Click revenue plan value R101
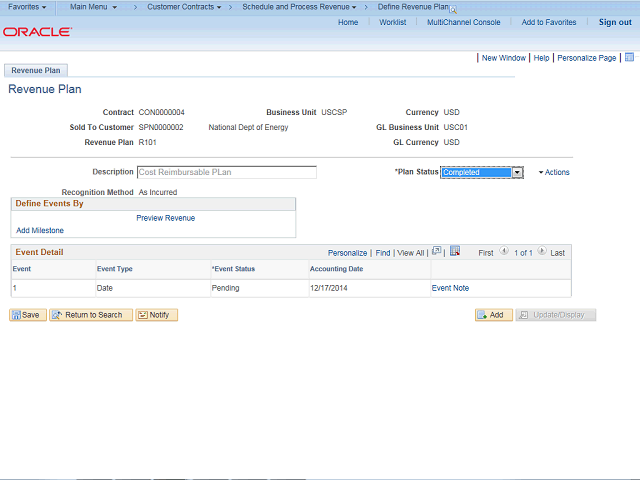Image resolution: width=640 pixels, height=480 pixels. tap(147, 142)
